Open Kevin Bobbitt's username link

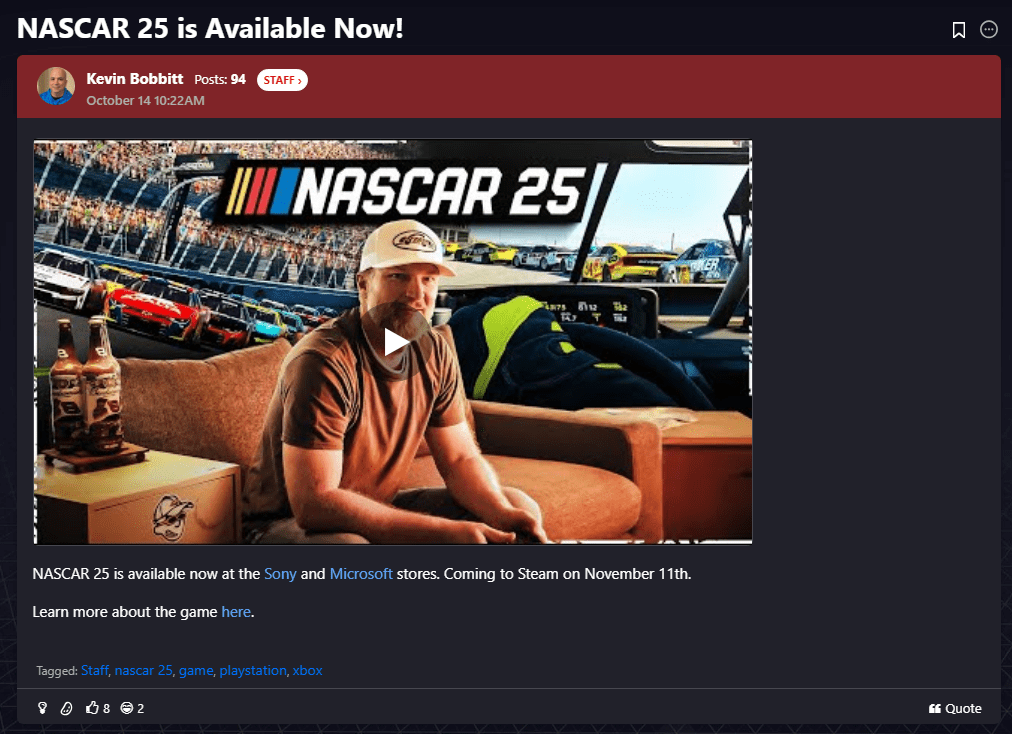(x=135, y=79)
